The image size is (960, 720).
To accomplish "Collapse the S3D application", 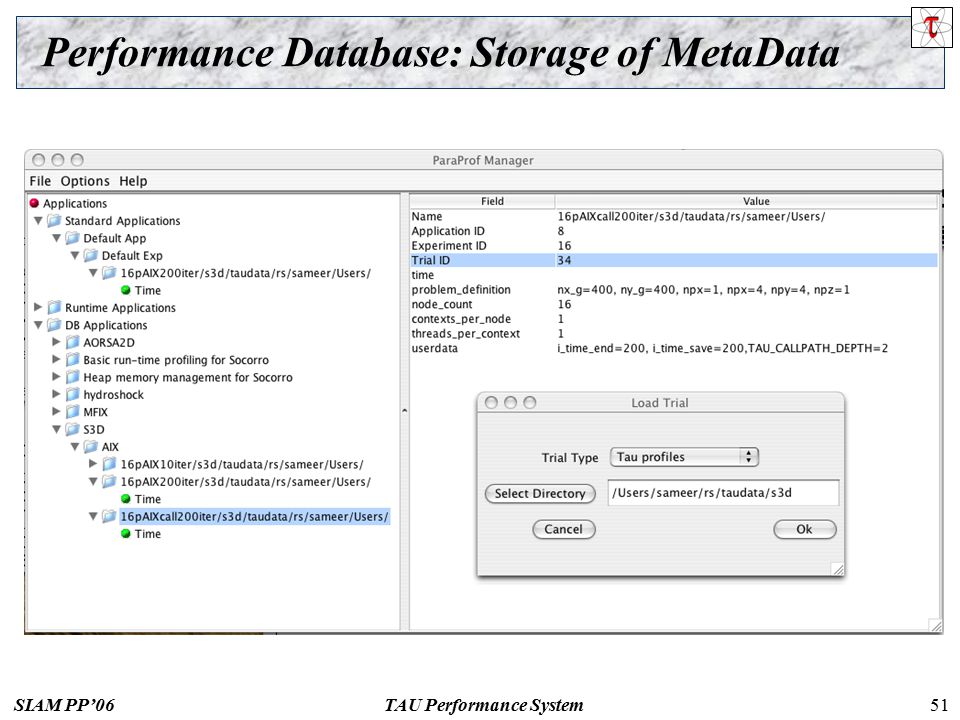I will (56, 429).
